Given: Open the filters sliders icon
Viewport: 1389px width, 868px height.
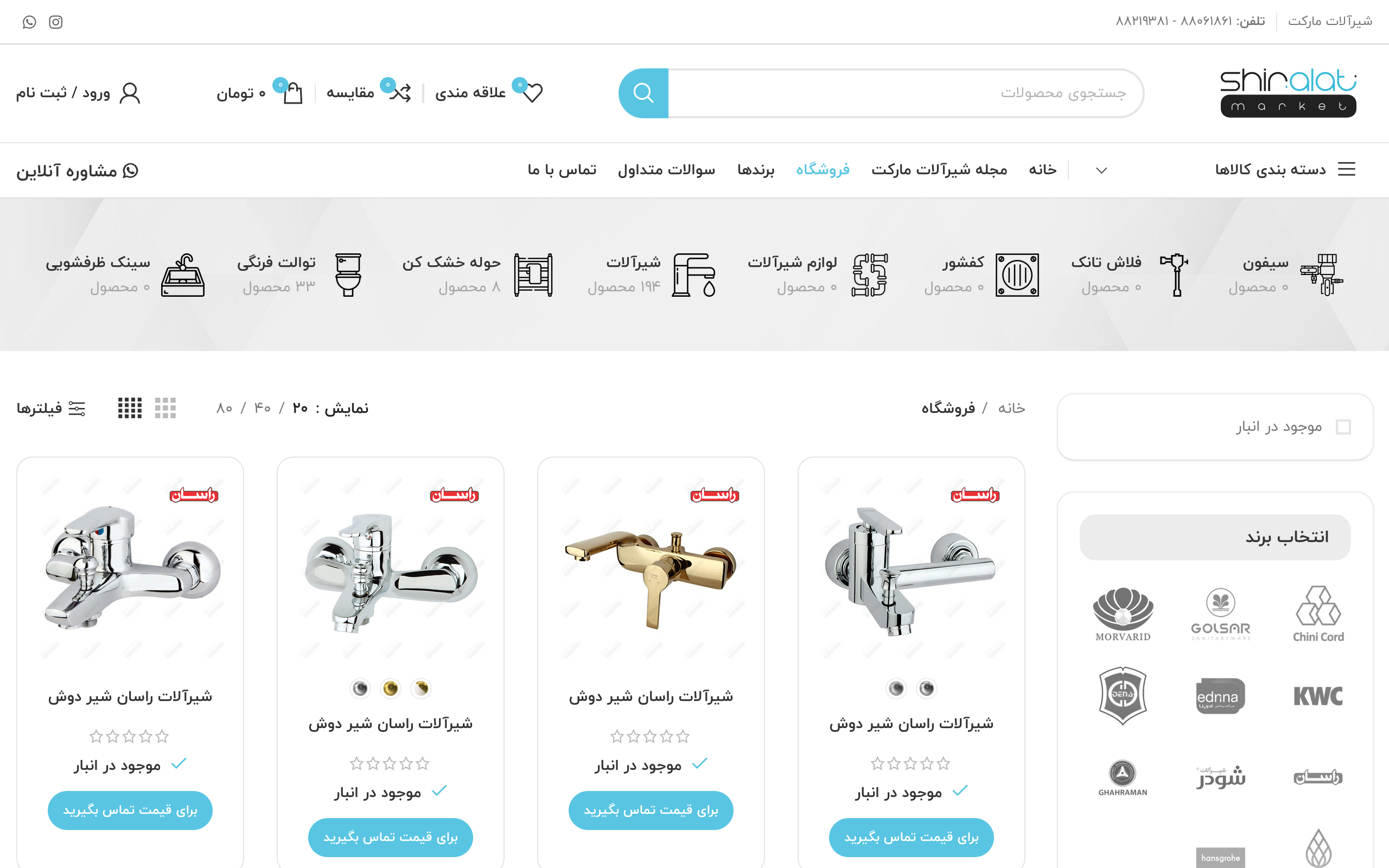Looking at the screenshot, I should 77,408.
